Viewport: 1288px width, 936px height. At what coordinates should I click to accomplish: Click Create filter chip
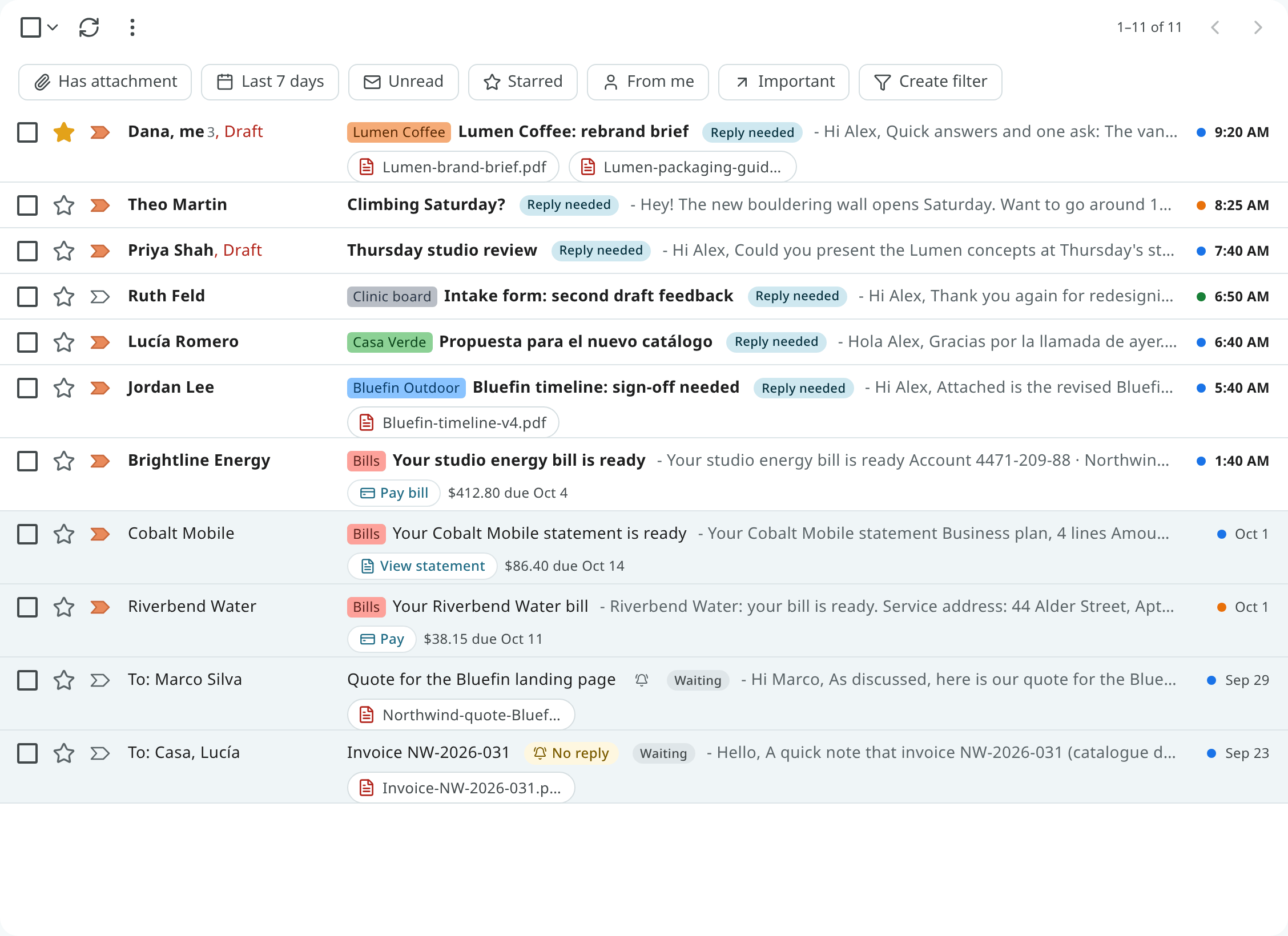click(931, 82)
